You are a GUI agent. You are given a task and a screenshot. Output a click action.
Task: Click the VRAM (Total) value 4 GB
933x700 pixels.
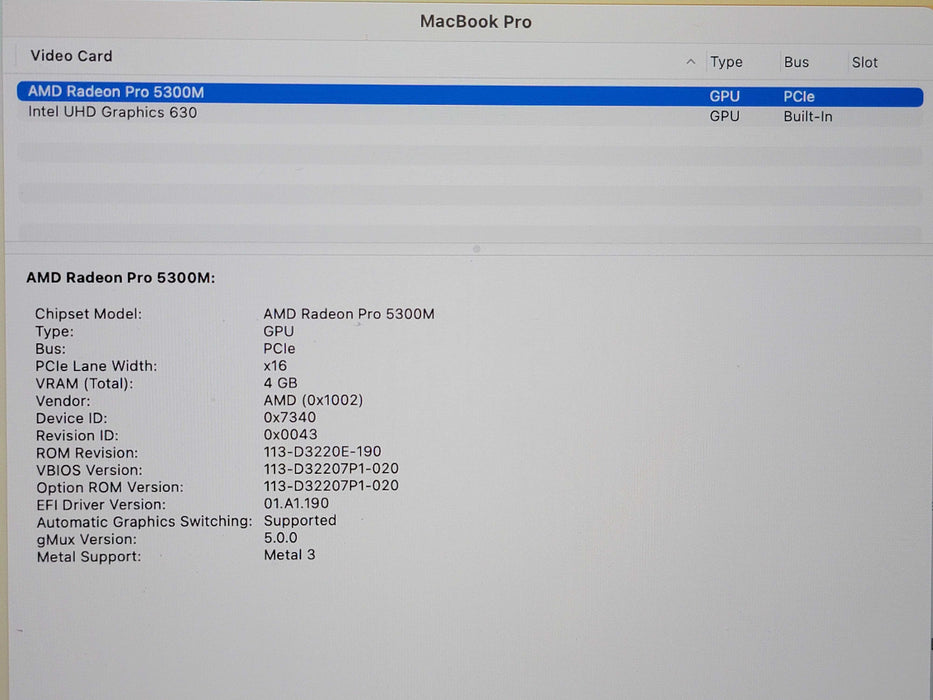(280, 383)
